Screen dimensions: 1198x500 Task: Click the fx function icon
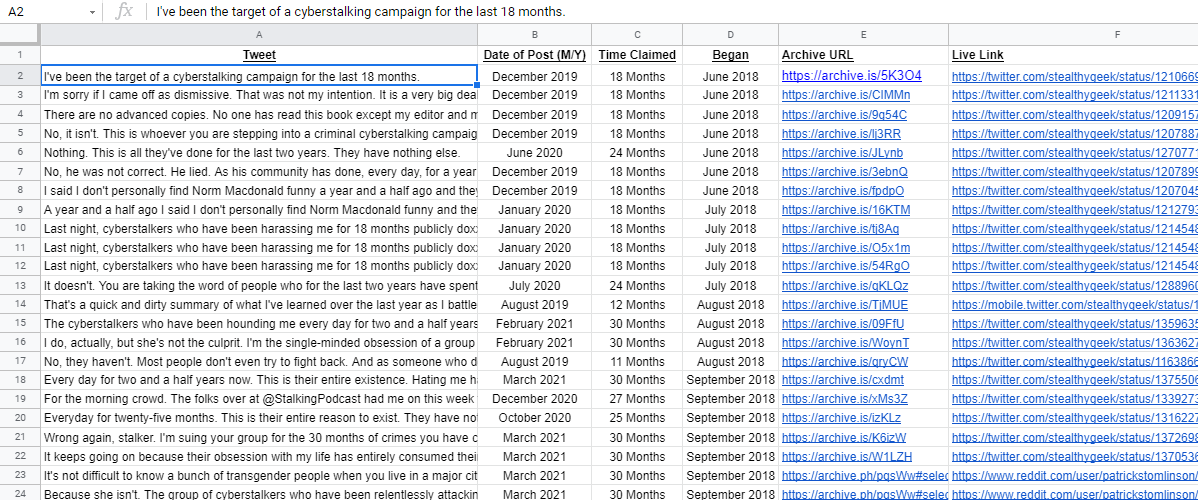tap(124, 11)
